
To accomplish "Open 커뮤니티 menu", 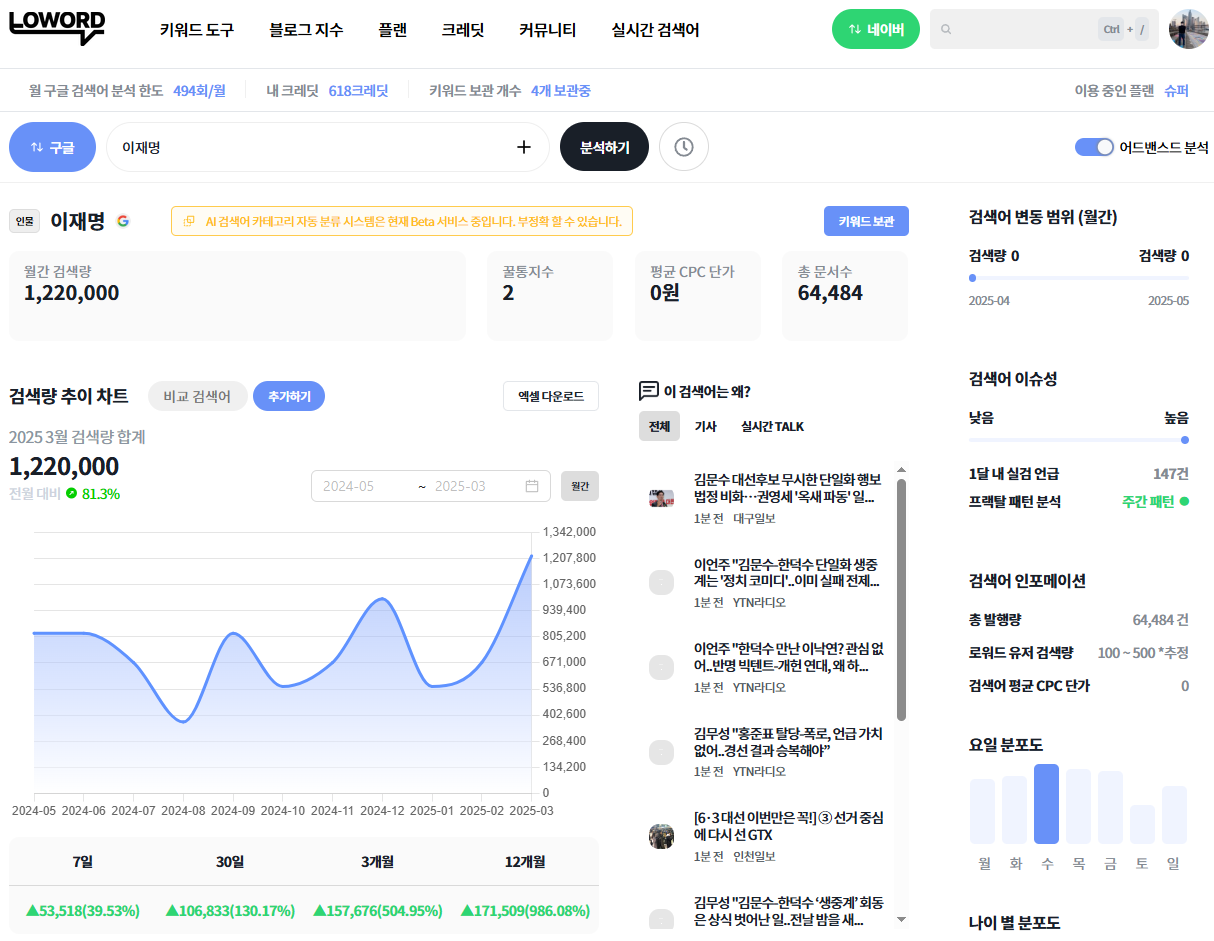I will pos(548,30).
